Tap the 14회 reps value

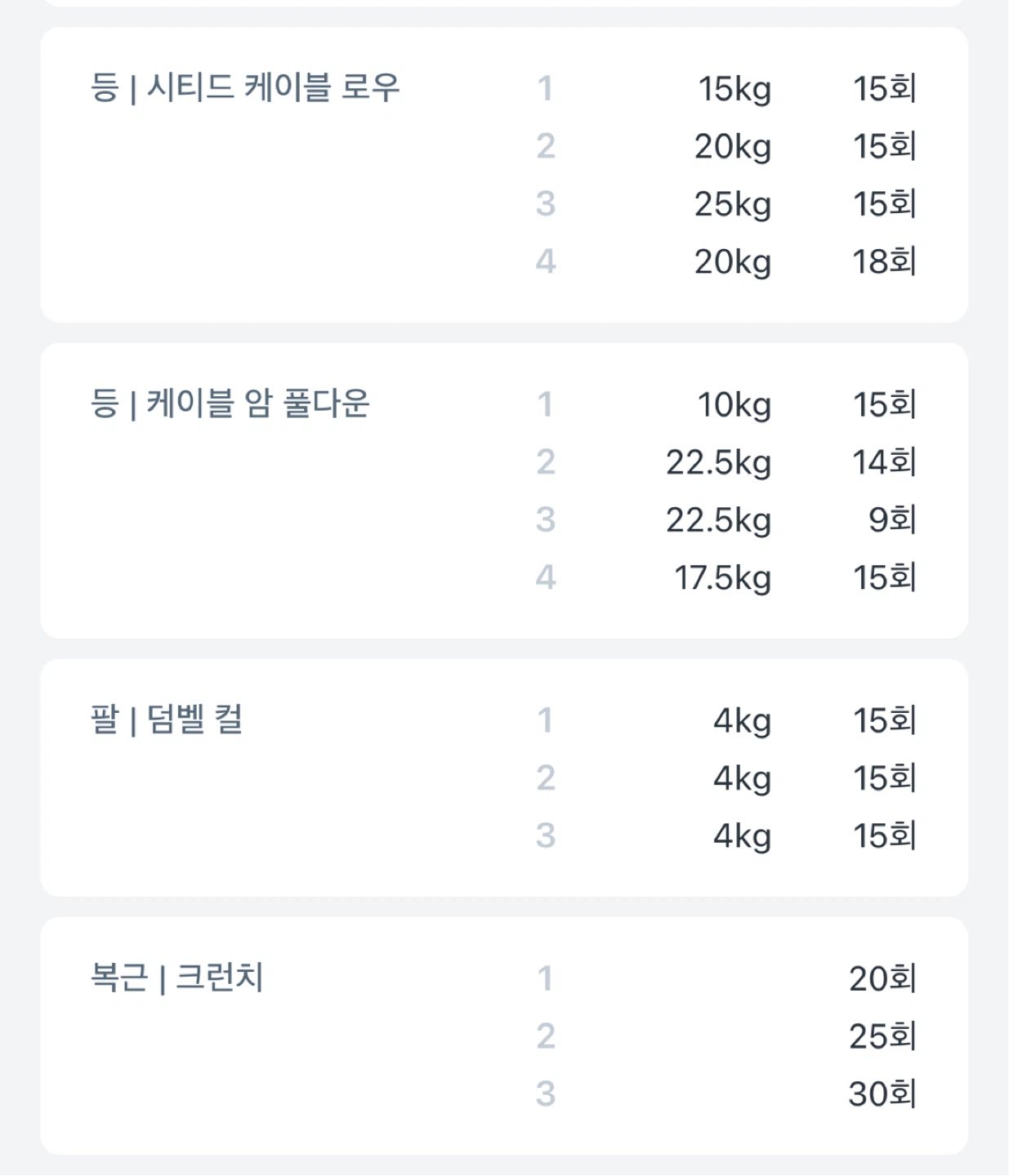pos(885,462)
